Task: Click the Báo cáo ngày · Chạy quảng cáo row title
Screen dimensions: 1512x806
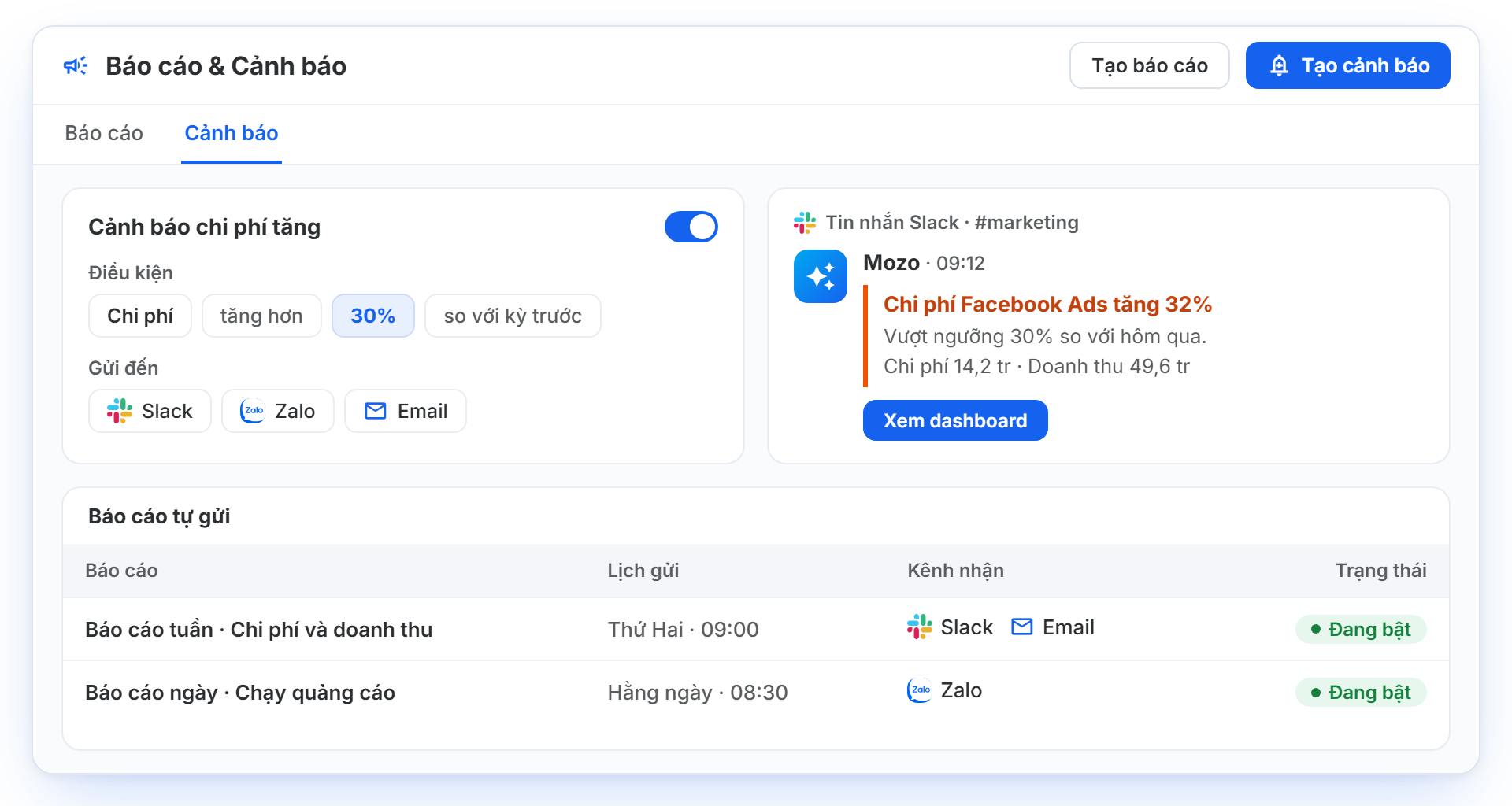Action: tap(240, 693)
